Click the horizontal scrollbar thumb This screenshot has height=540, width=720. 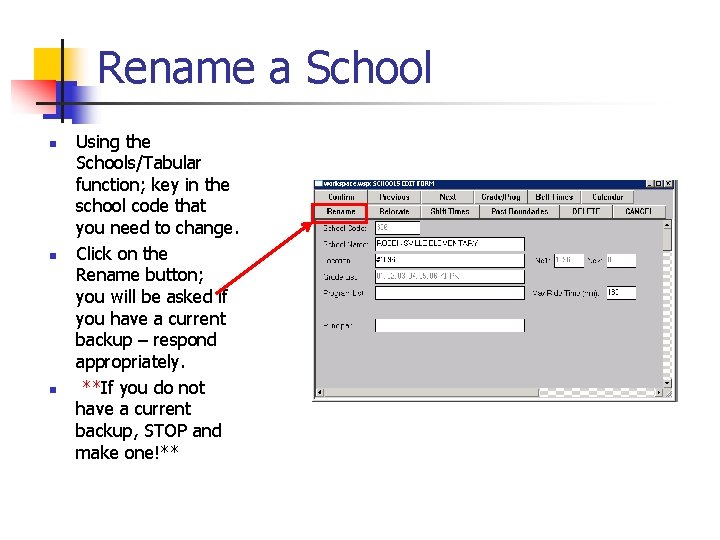[x=431, y=393]
